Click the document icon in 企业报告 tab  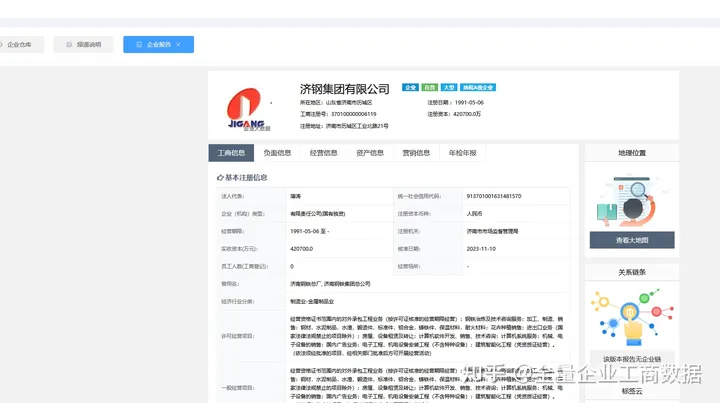point(139,45)
